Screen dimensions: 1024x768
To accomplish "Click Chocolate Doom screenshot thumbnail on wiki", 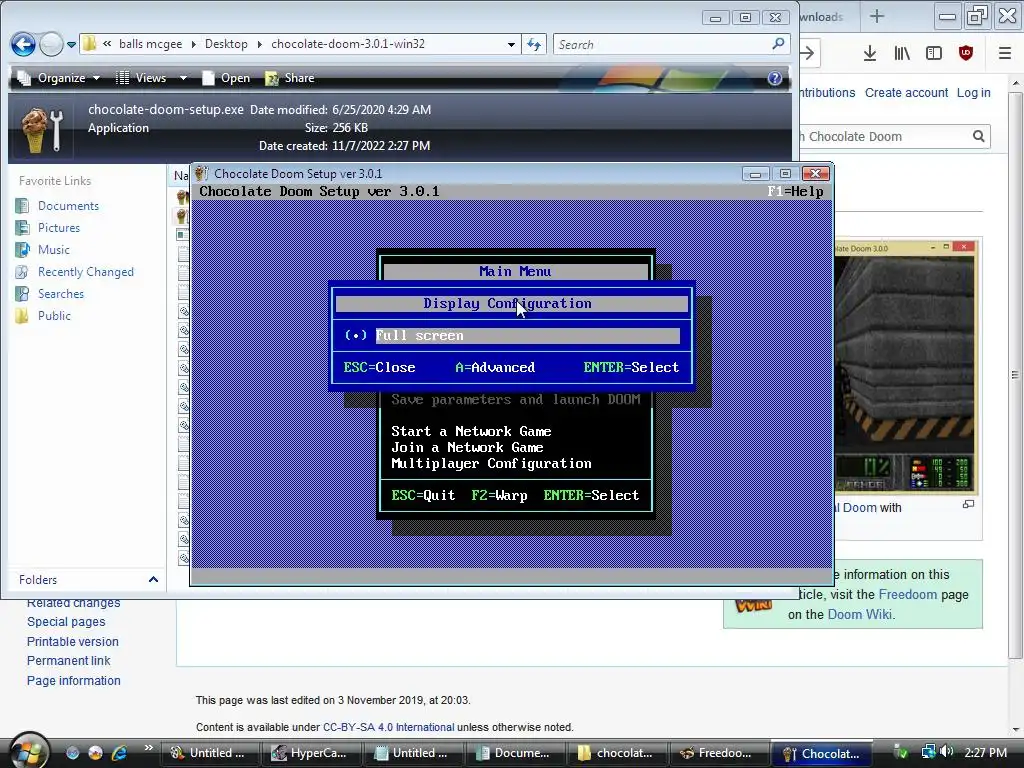I will 905,366.
